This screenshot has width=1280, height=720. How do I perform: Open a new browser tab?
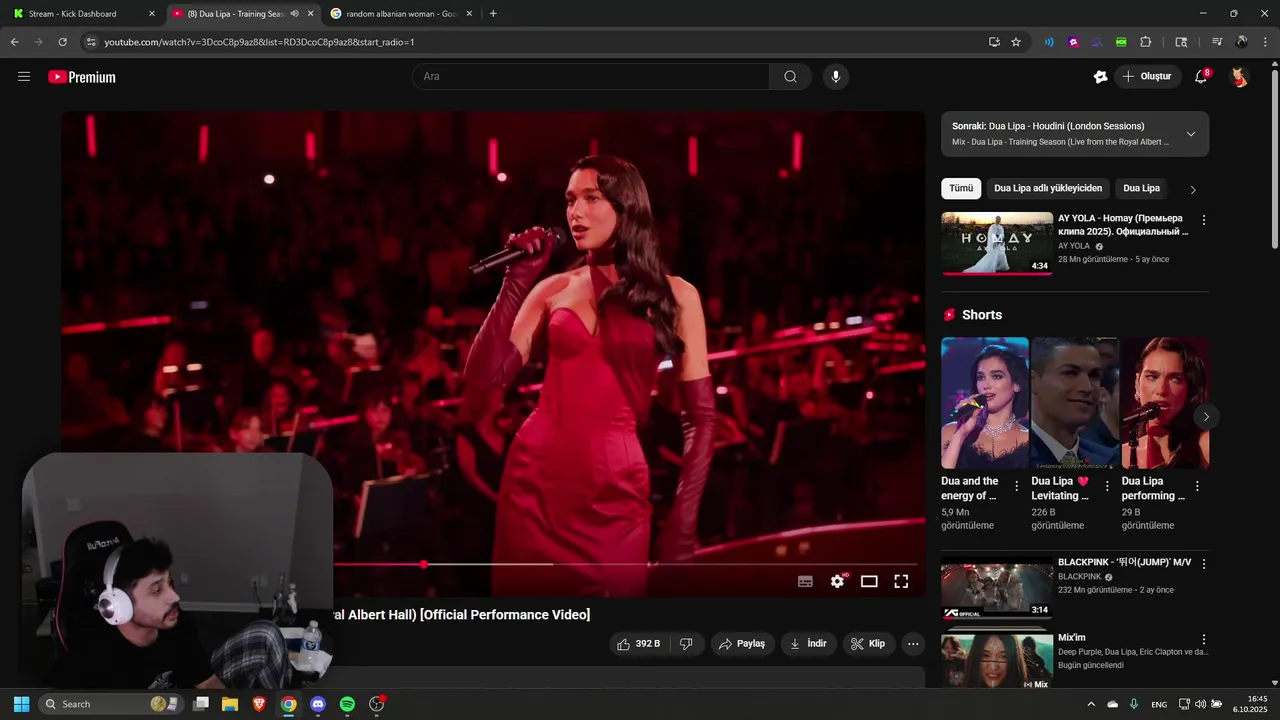(493, 14)
